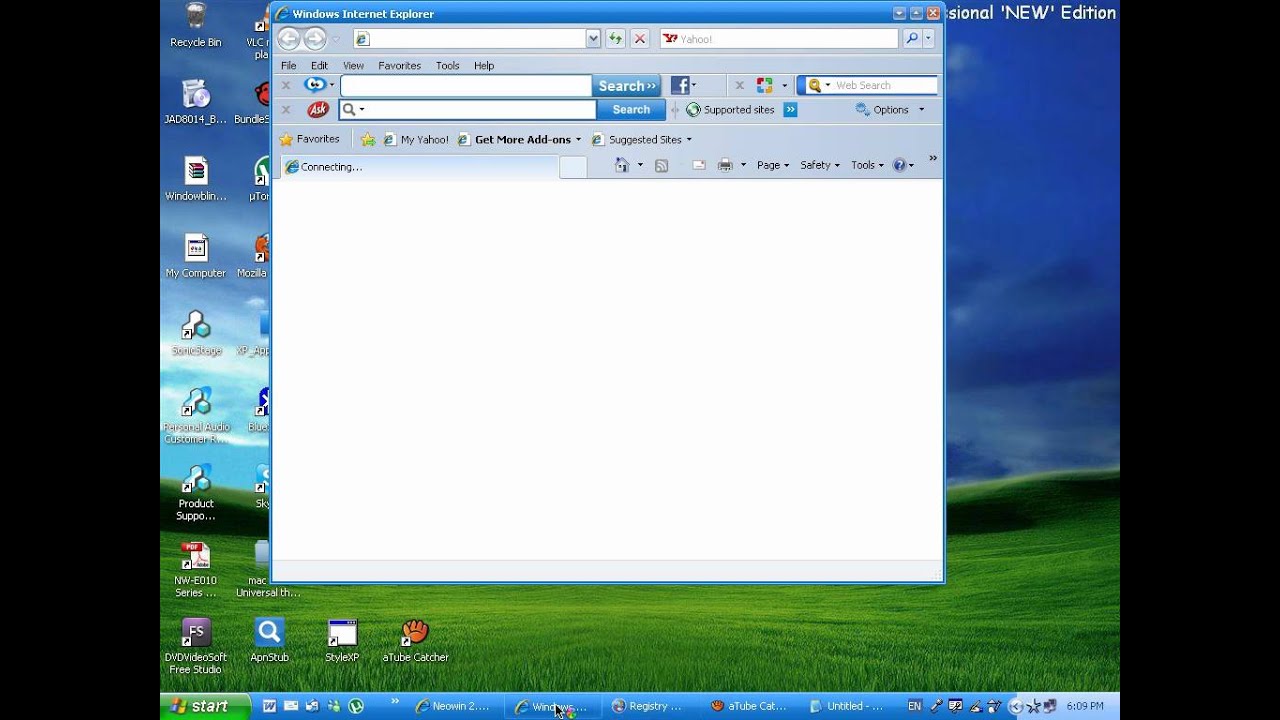Open the Edit menu

point(319,65)
